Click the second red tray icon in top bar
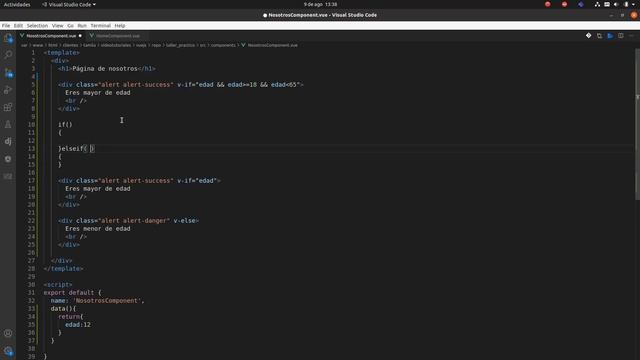640x360 pixels. (x=564, y=4)
